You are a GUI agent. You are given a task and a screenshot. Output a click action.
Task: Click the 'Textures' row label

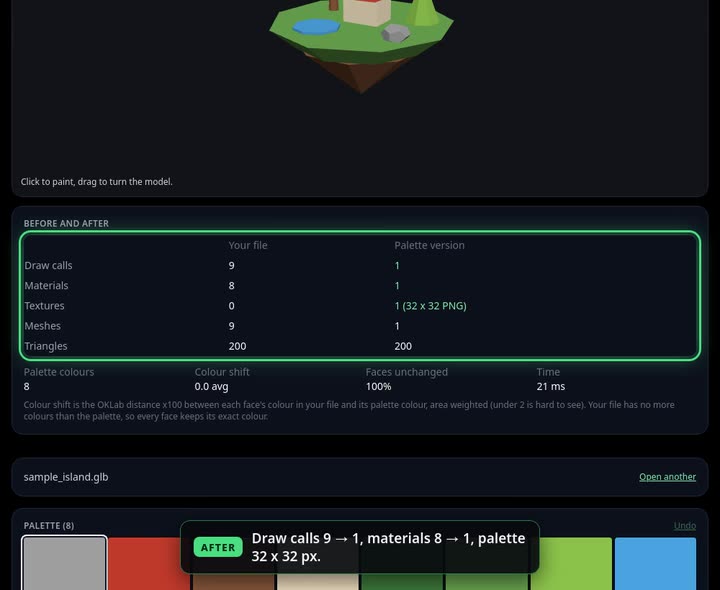click(x=45, y=306)
